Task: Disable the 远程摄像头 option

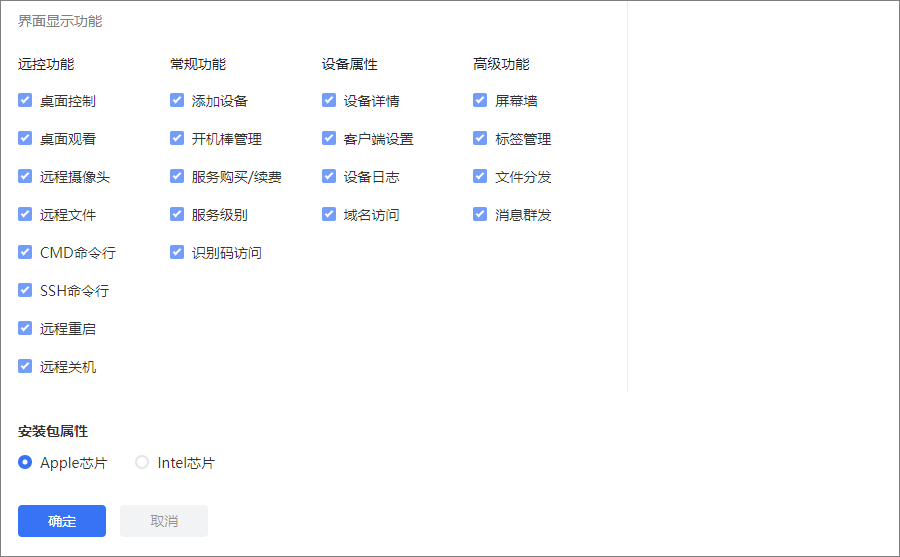Action: click(x=25, y=176)
